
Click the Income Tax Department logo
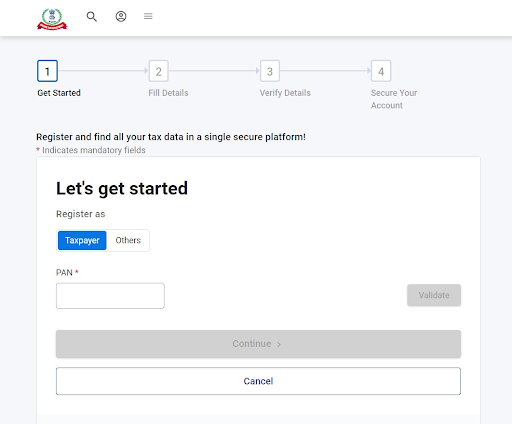click(52, 19)
